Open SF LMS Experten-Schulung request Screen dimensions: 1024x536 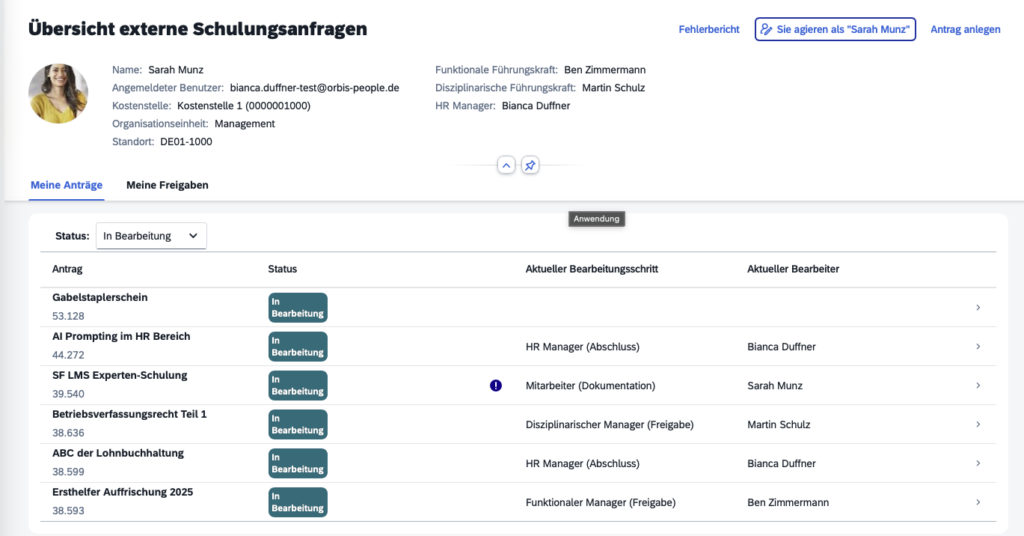pyautogui.click(x=119, y=376)
